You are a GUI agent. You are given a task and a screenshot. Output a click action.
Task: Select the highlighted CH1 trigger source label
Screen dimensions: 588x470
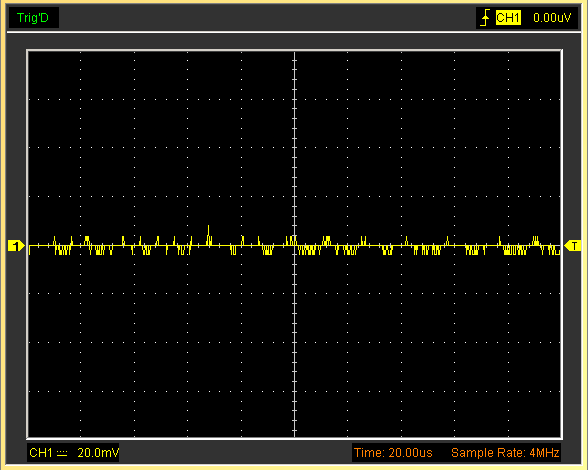pyautogui.click(x=508, y=18)
